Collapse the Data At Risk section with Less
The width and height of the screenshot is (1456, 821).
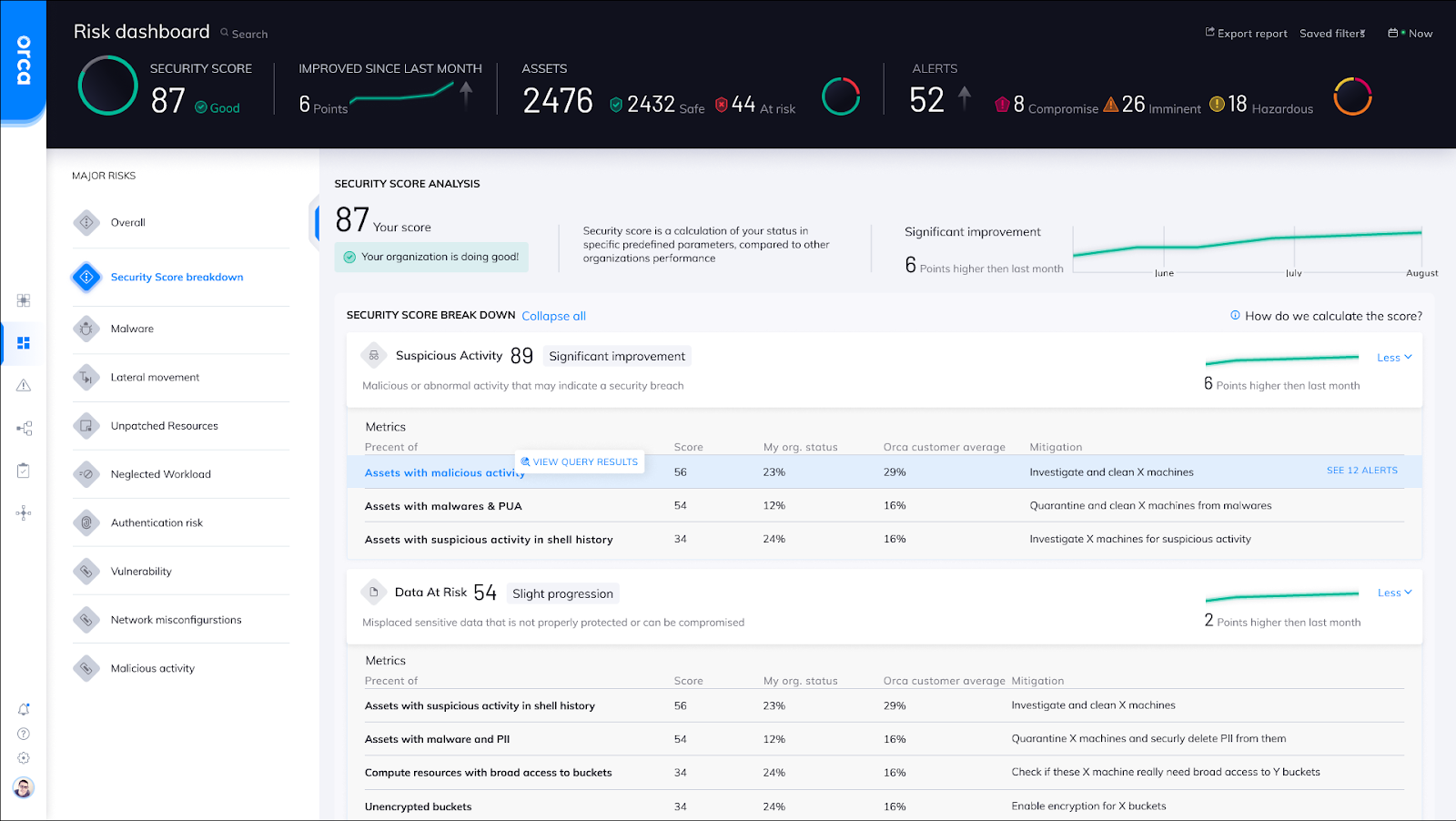[1393, 592]
